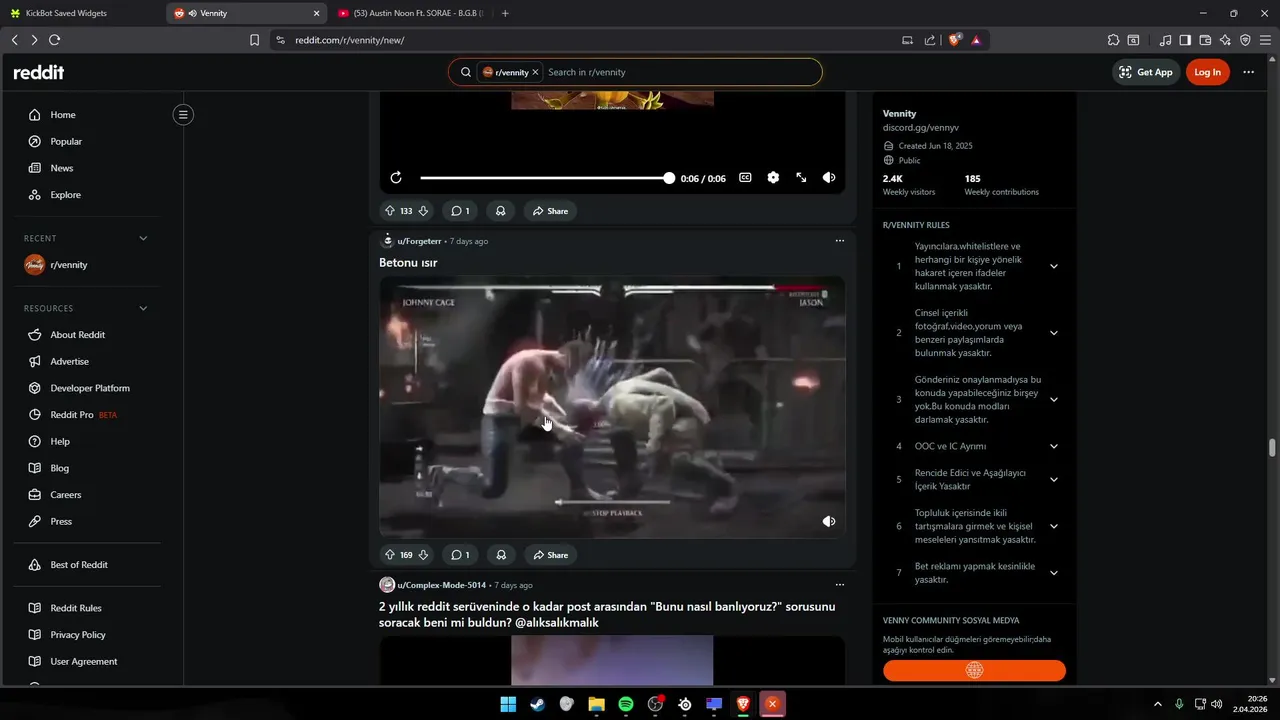1280x720 pixels.
Task: Share the Betonu ısır post
Action: click(550, 555)
